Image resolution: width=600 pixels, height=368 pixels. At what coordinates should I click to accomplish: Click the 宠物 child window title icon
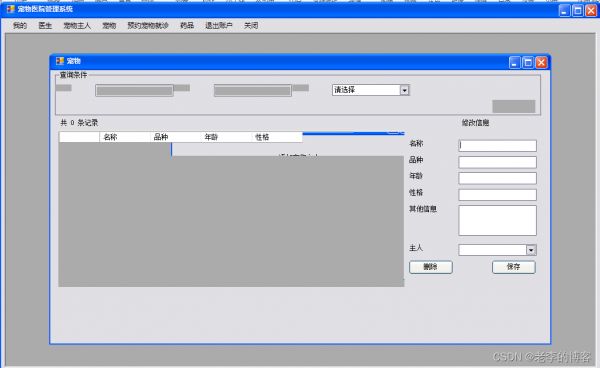tap(60, 61)
